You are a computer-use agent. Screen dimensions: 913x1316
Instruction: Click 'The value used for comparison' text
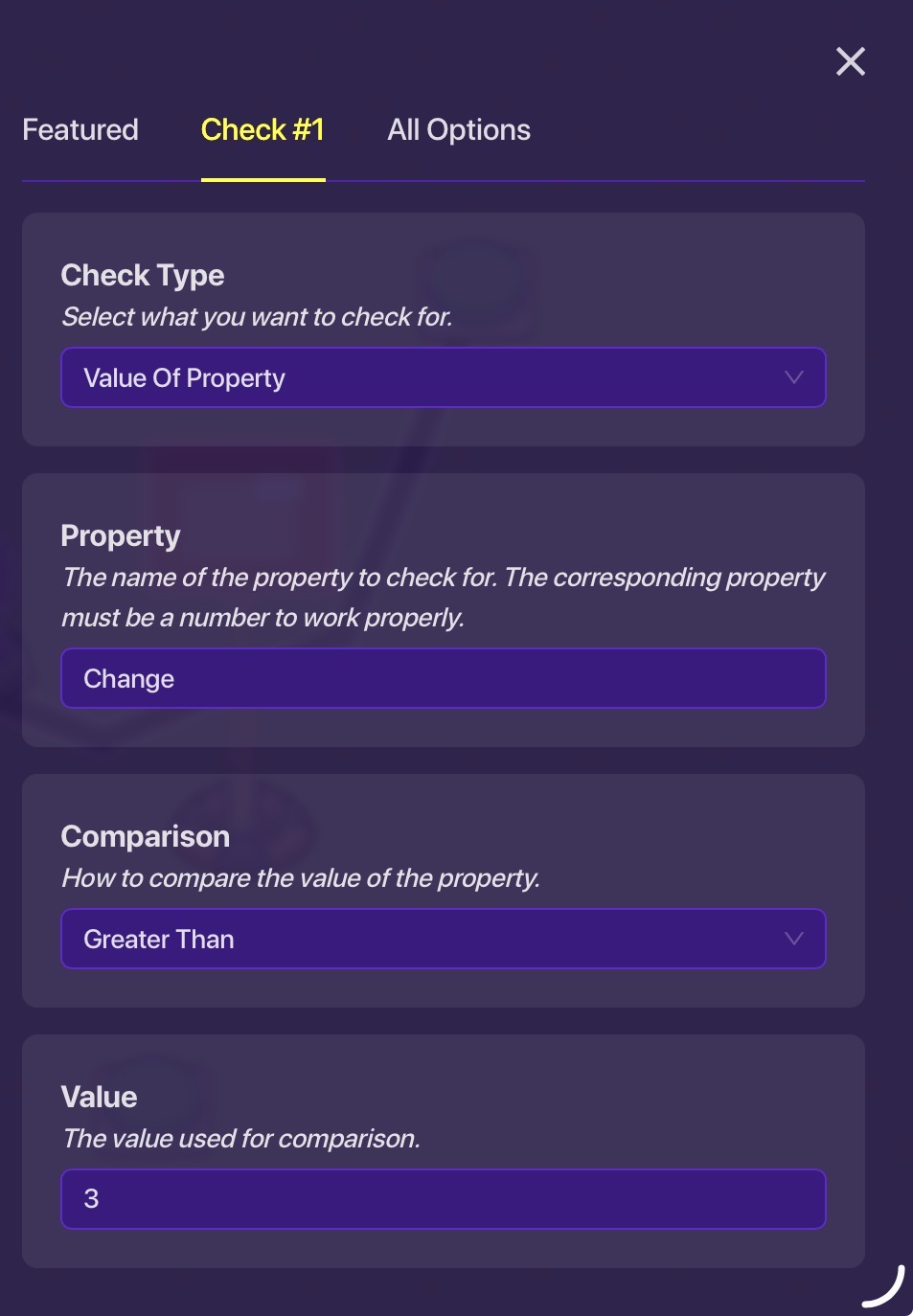coord(241,1139)
